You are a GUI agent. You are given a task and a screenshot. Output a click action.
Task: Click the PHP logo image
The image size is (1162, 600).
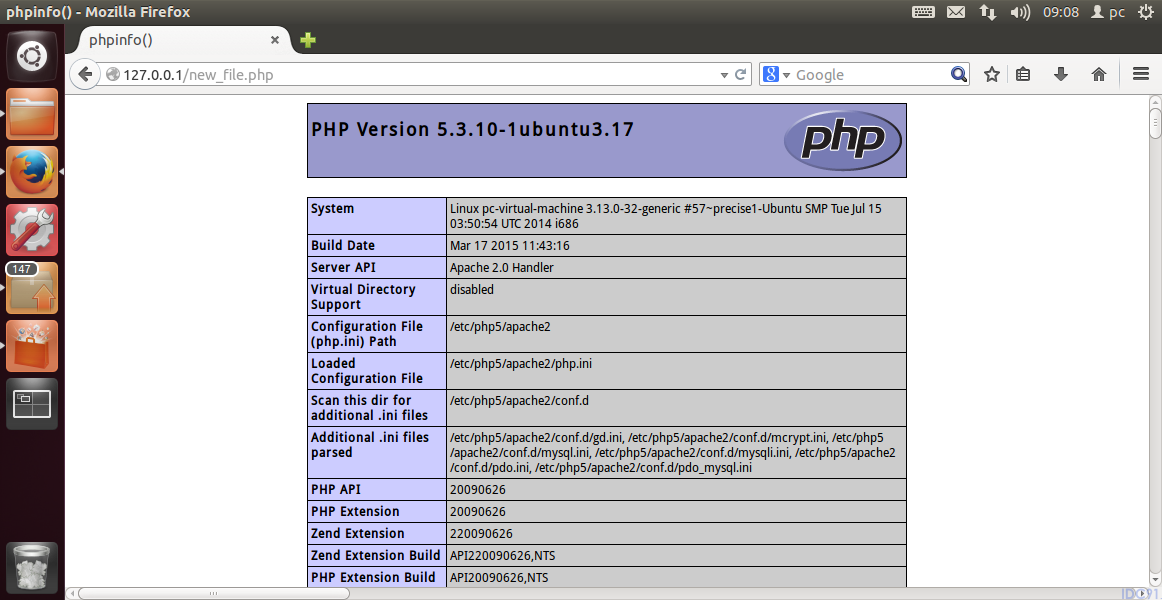[x=843, y=139]
